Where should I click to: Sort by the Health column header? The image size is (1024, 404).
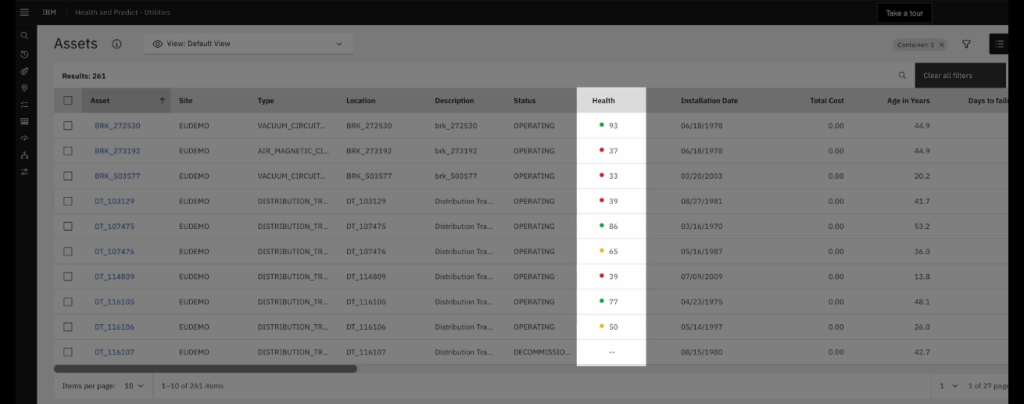[x=603, y=101]
